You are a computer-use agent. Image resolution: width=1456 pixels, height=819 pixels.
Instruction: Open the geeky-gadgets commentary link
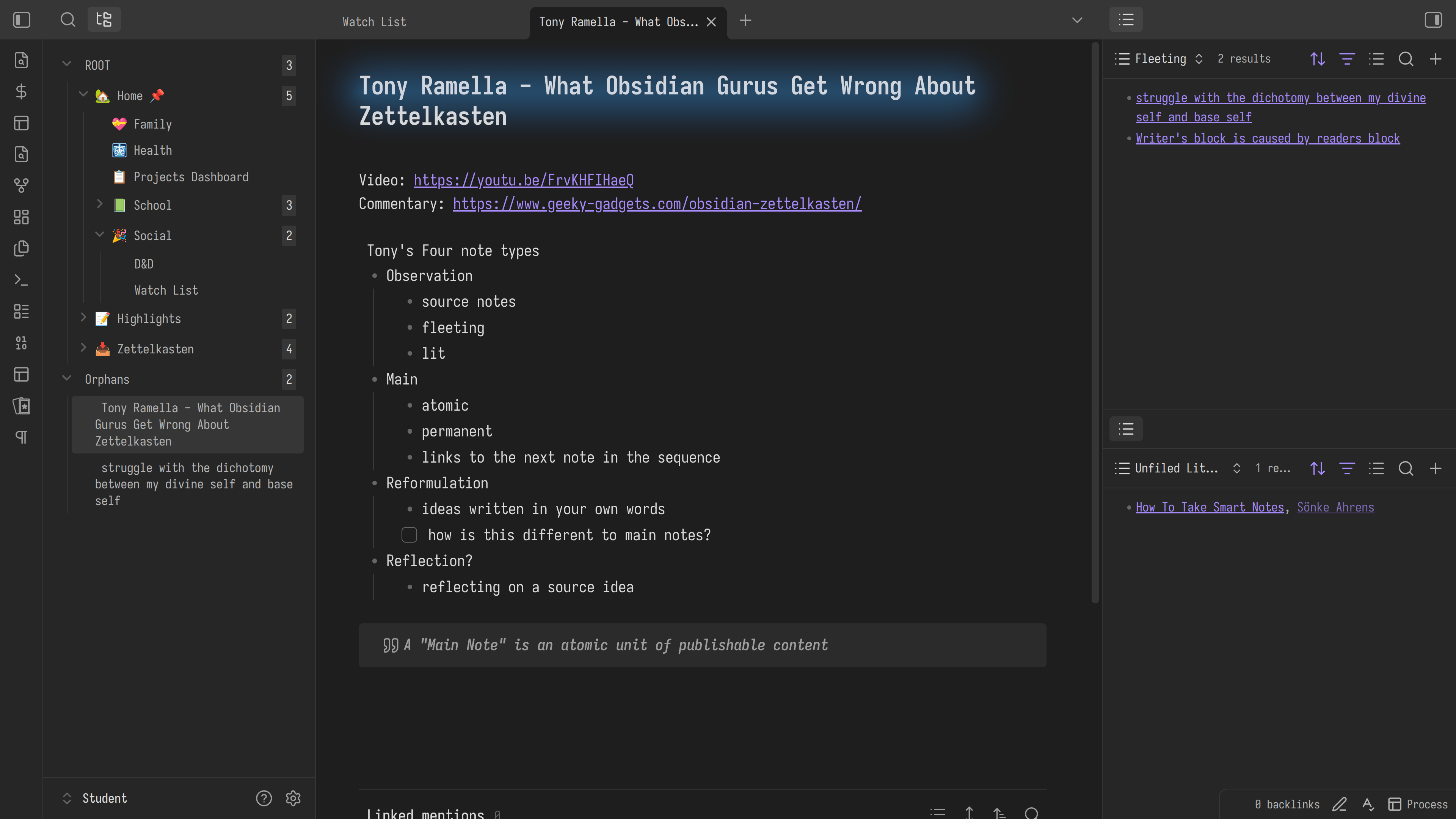pos(657,204)
